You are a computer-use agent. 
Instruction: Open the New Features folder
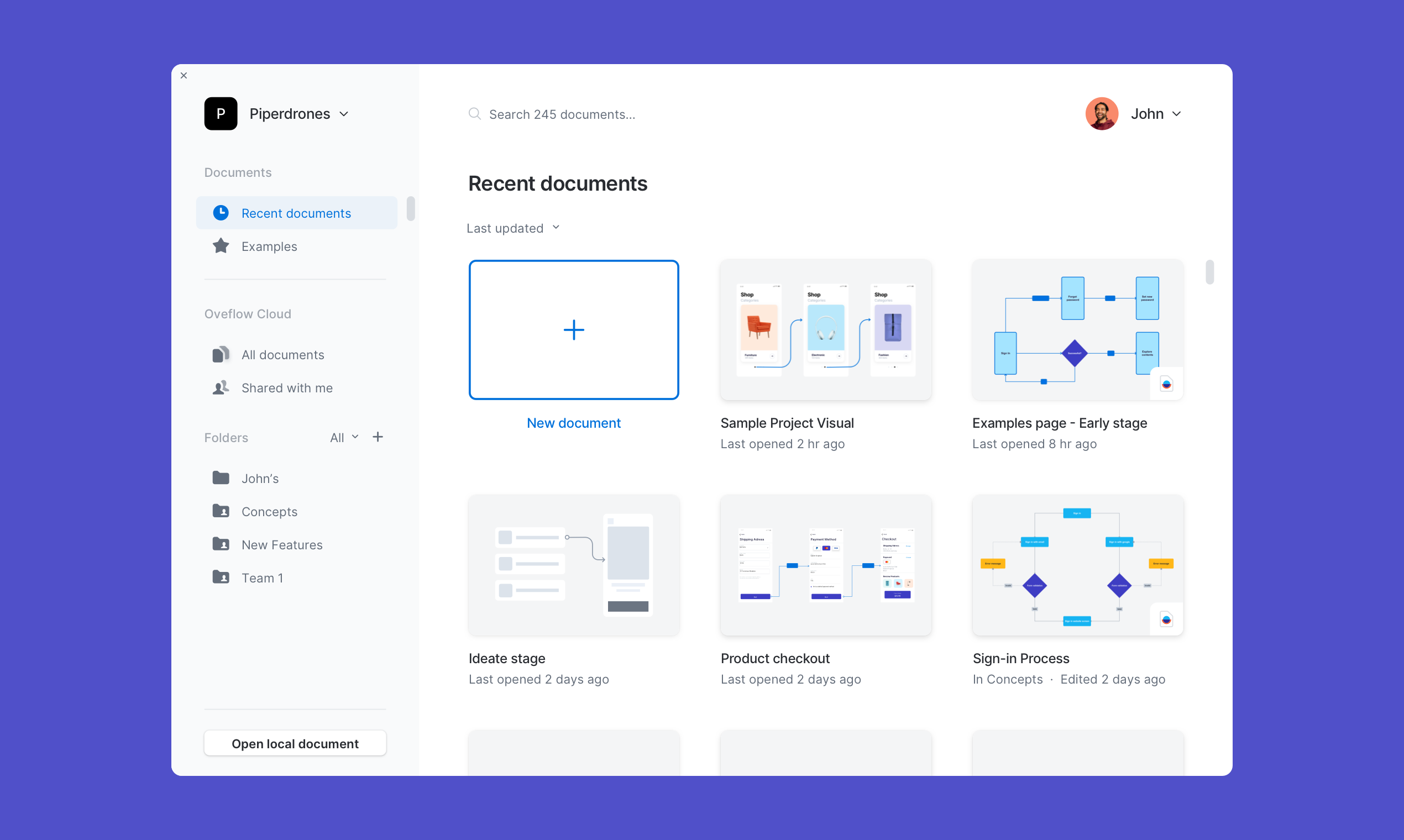pos(281,544)
